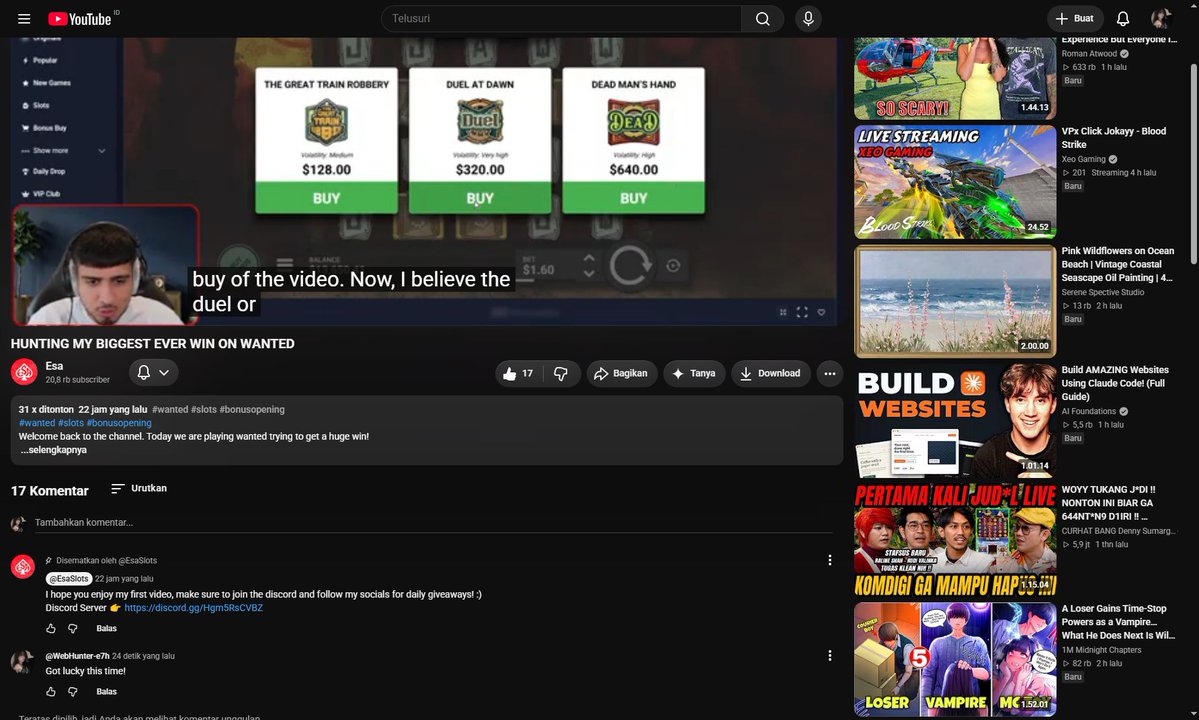The image size is (1199, 720).
Task: Dislike the video with thumbs down
Action: (561, 373)
